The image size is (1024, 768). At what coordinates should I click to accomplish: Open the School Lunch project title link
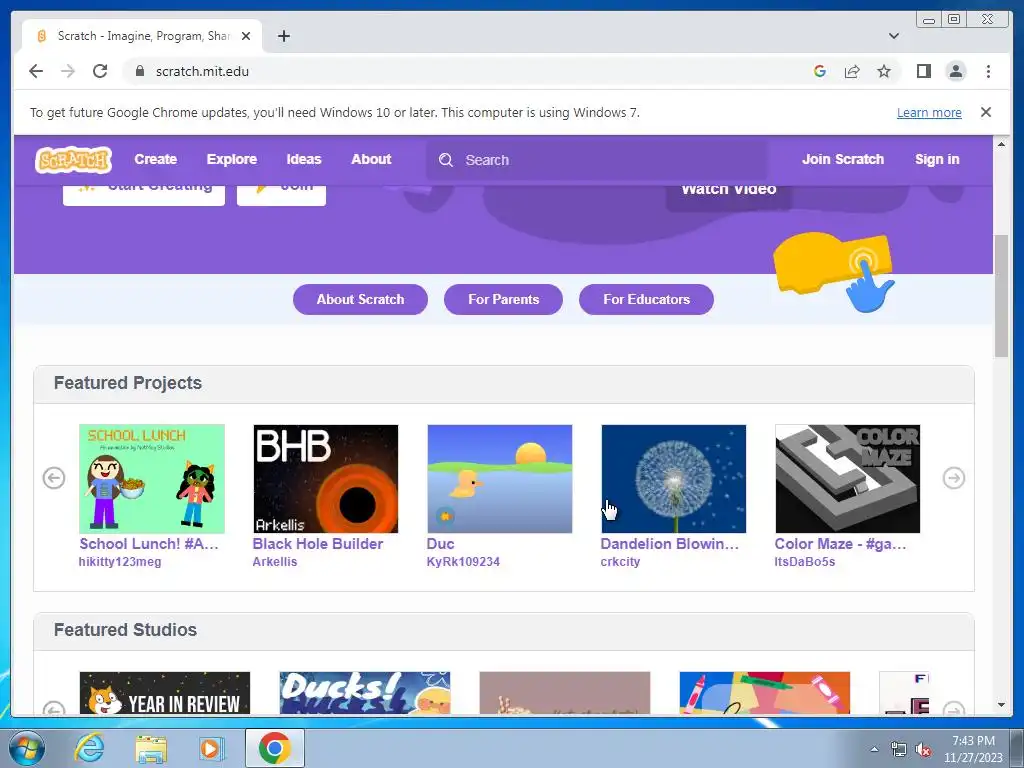(149, 544)
